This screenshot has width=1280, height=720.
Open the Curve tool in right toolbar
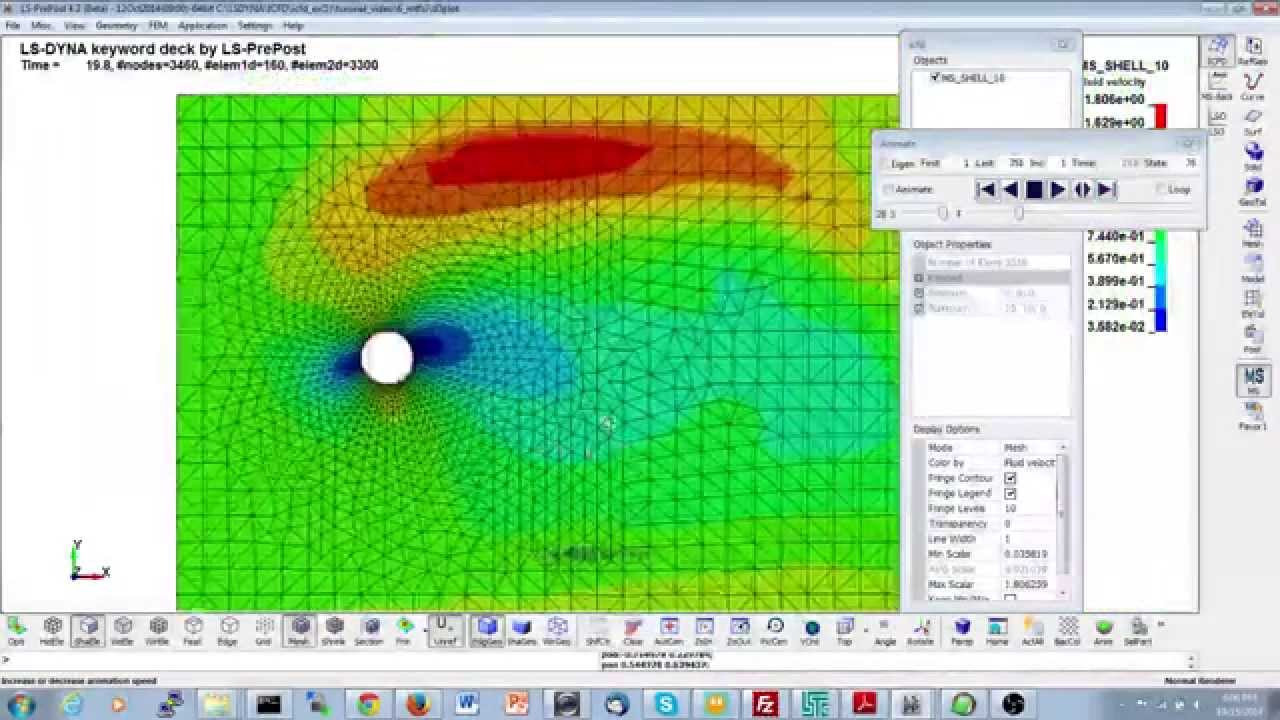click(x=1252, y=85)
